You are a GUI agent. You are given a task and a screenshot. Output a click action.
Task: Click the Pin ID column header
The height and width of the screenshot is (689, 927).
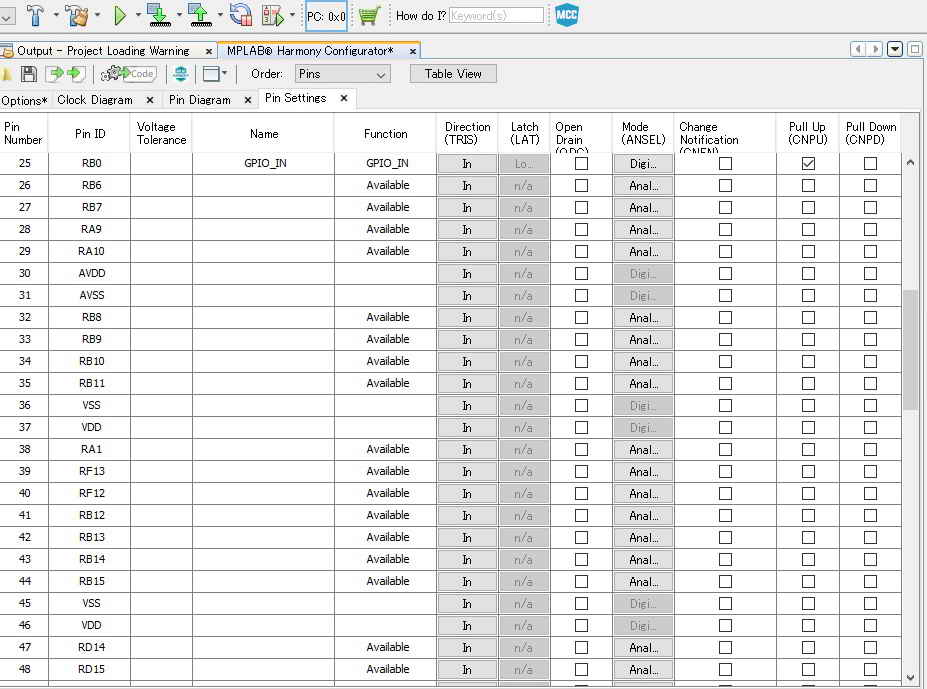(90, 134)
